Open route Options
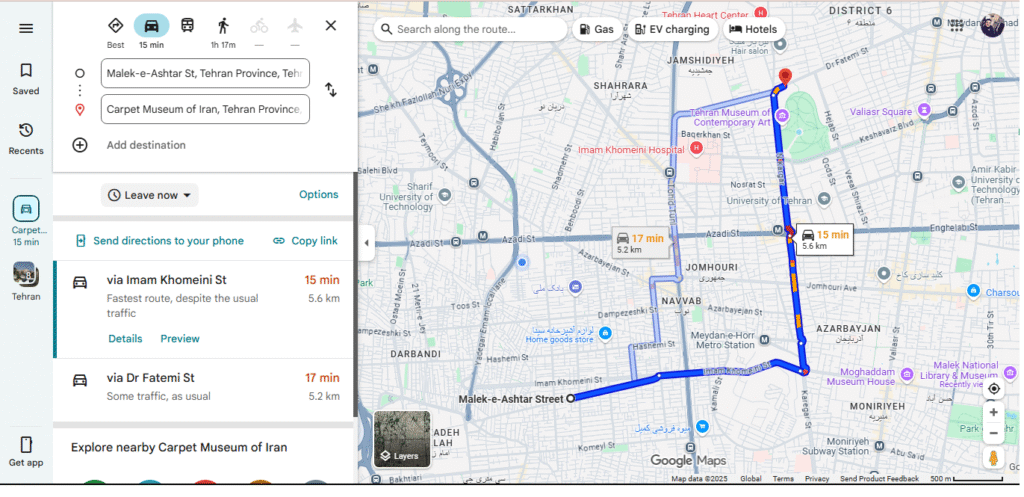 coord(319,195)
